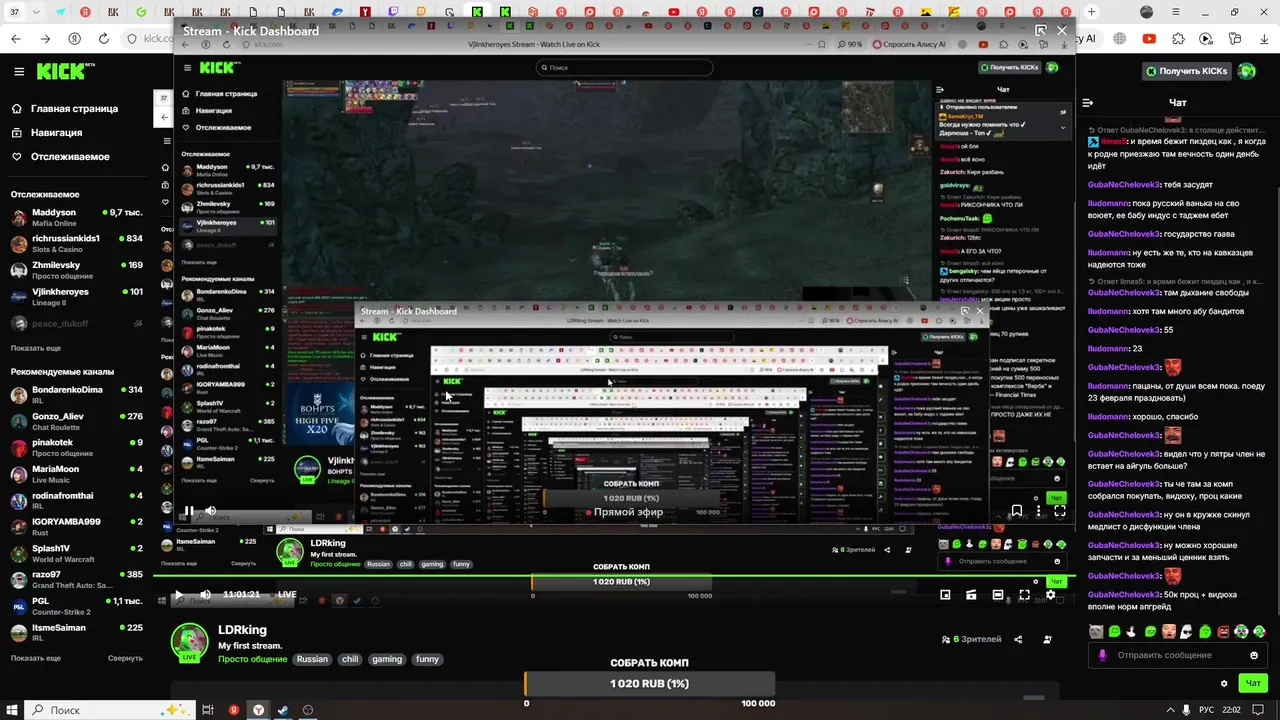Screen dimensions: 1280x720
Task: Toggle fullscreen in pop-out dashboard player
Action: 1060,511
